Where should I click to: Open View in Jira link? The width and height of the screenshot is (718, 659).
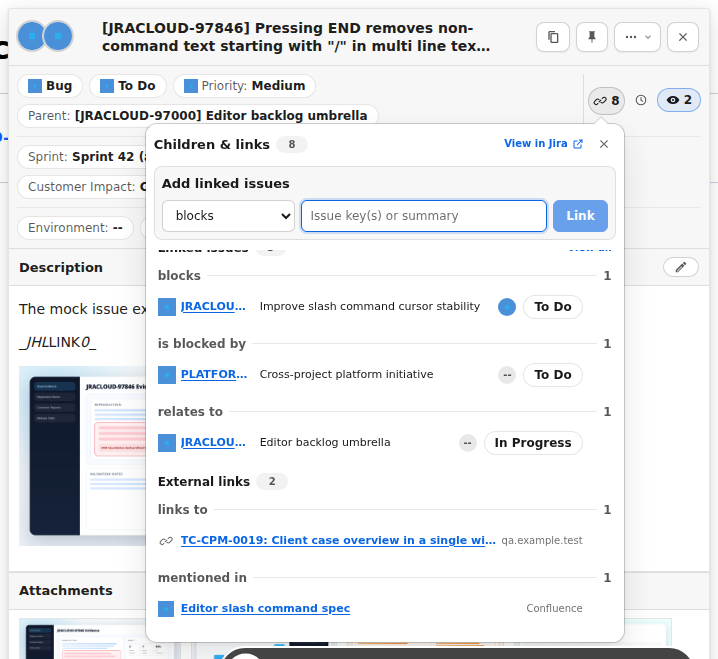[543, 143]
